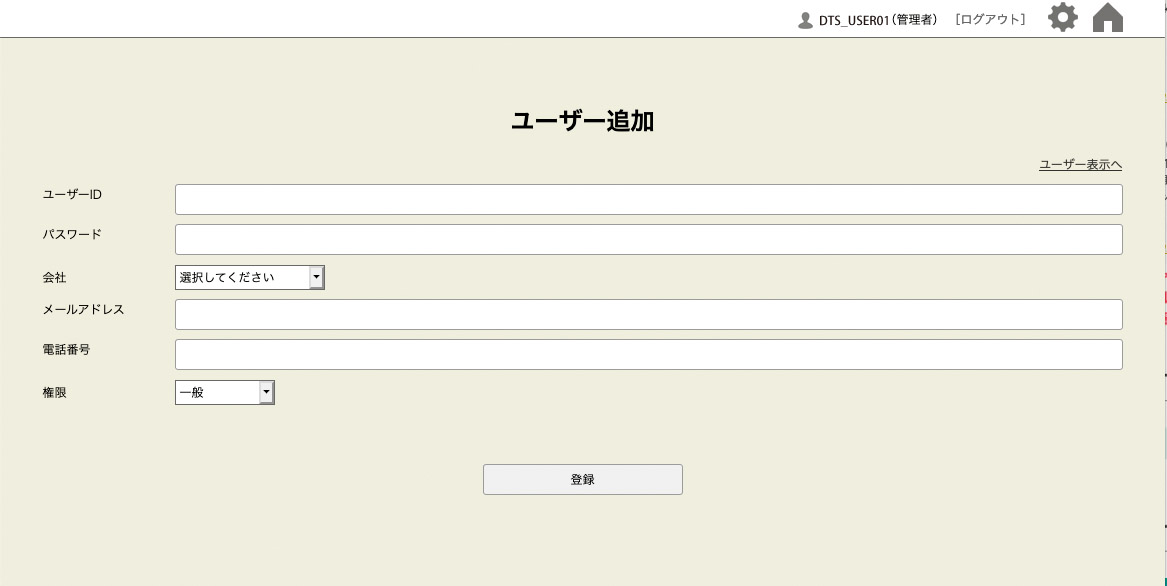1167x586 pixels.
Task: Click the user silhouette icon
Action: 805,20
